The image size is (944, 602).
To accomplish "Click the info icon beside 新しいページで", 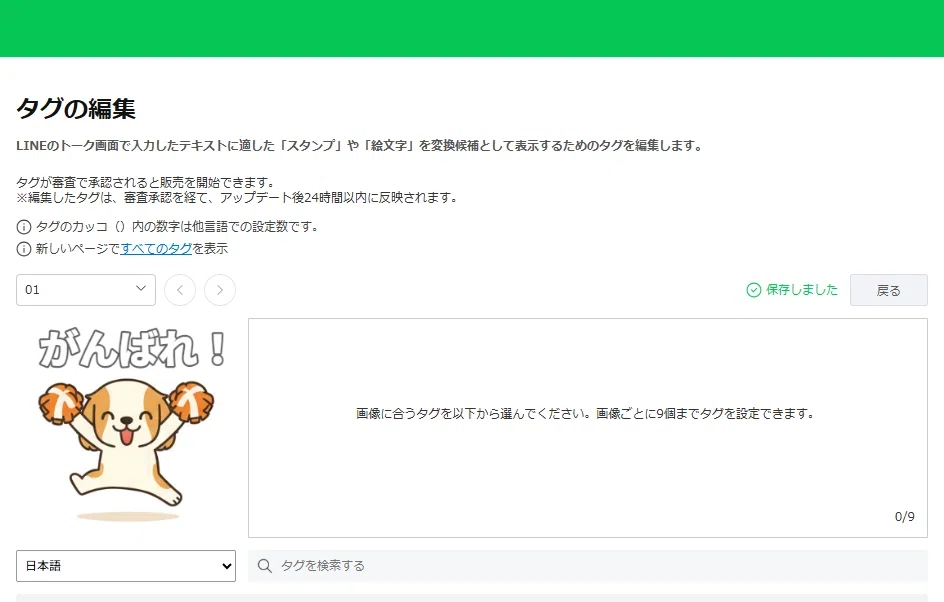I will (x=23, y=249).
